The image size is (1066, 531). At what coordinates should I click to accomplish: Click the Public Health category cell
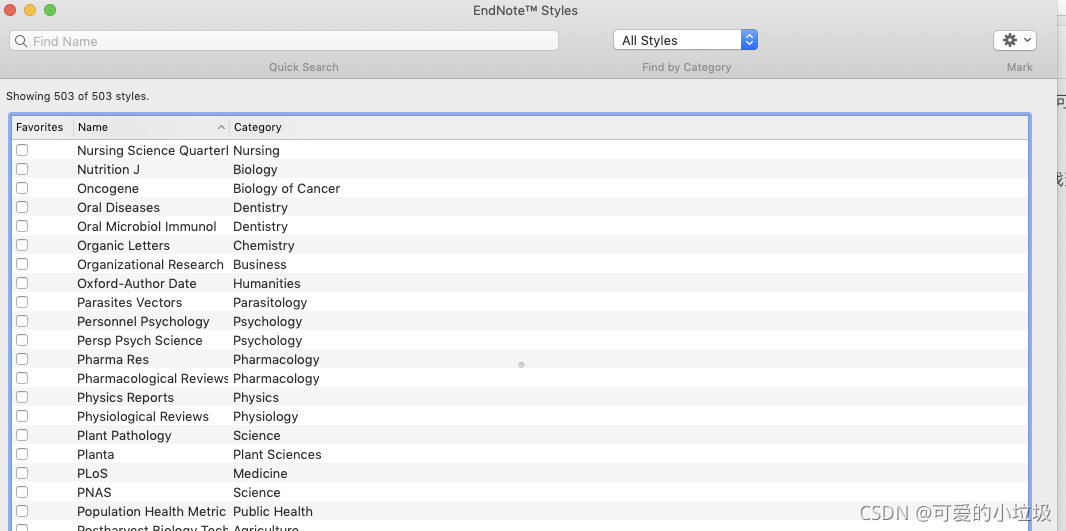273,511
